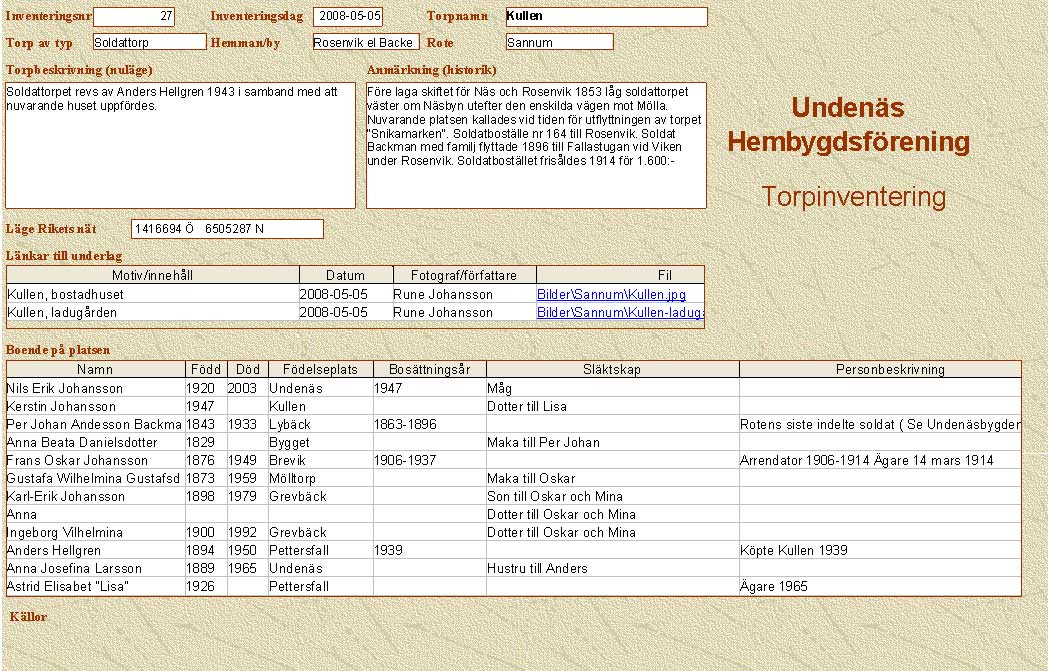Open the Bilder\Sannum\Kullen.jpg link
This screenshot has width=1048, height=671.
pos(611,295)
